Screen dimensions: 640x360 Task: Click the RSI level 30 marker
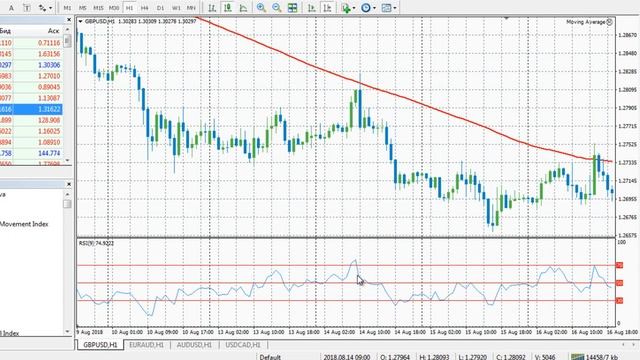click(619, 300)
